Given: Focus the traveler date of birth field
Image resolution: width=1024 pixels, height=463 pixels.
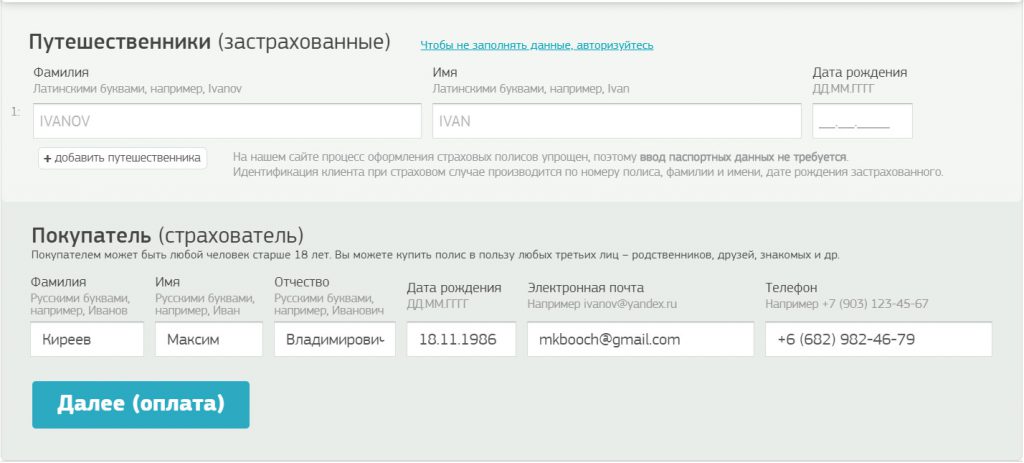Looking at the screenshot, I should [862, 121].
